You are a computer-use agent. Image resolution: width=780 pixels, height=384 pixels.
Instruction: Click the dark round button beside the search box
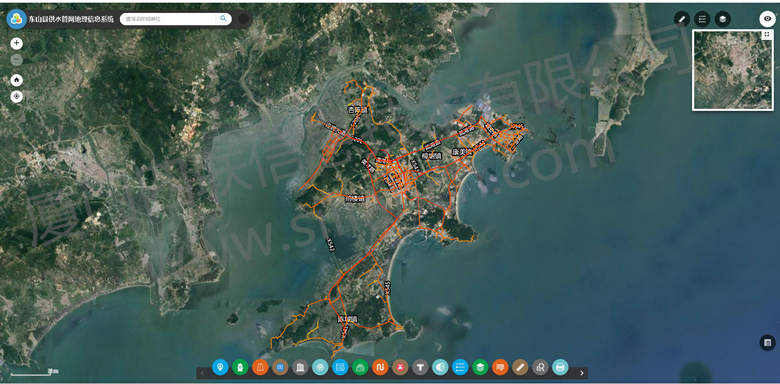244,19
